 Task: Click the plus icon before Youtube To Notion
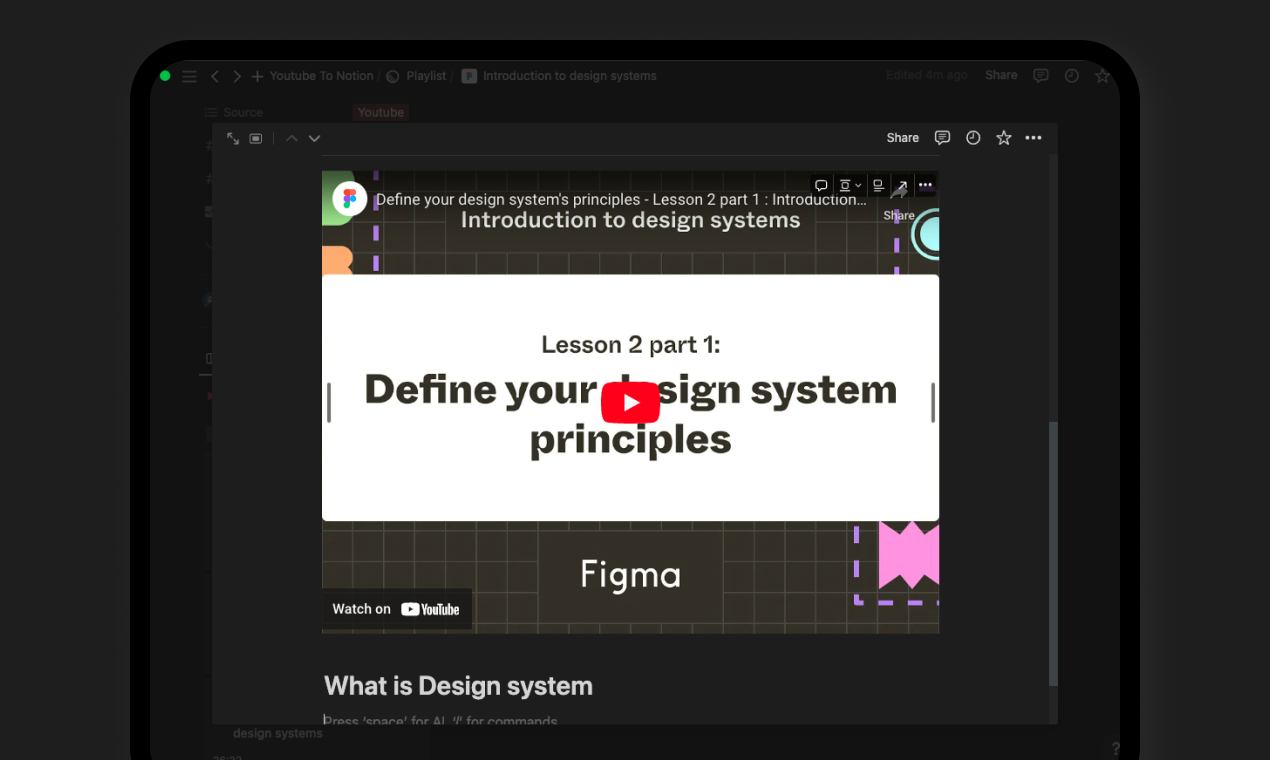tap(257, 76)
